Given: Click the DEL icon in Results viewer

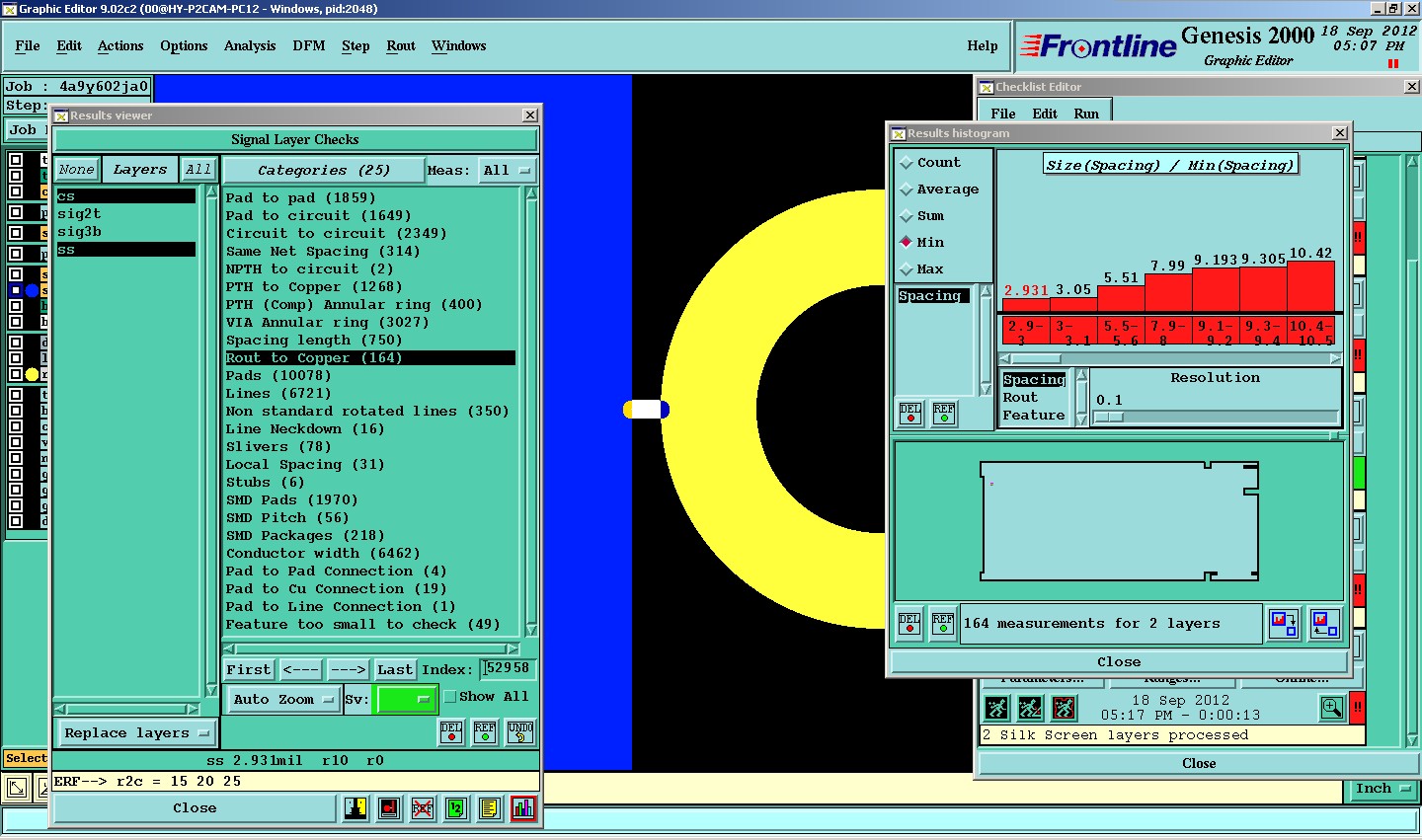Looking at the screenshot, I should coord(451,731).
